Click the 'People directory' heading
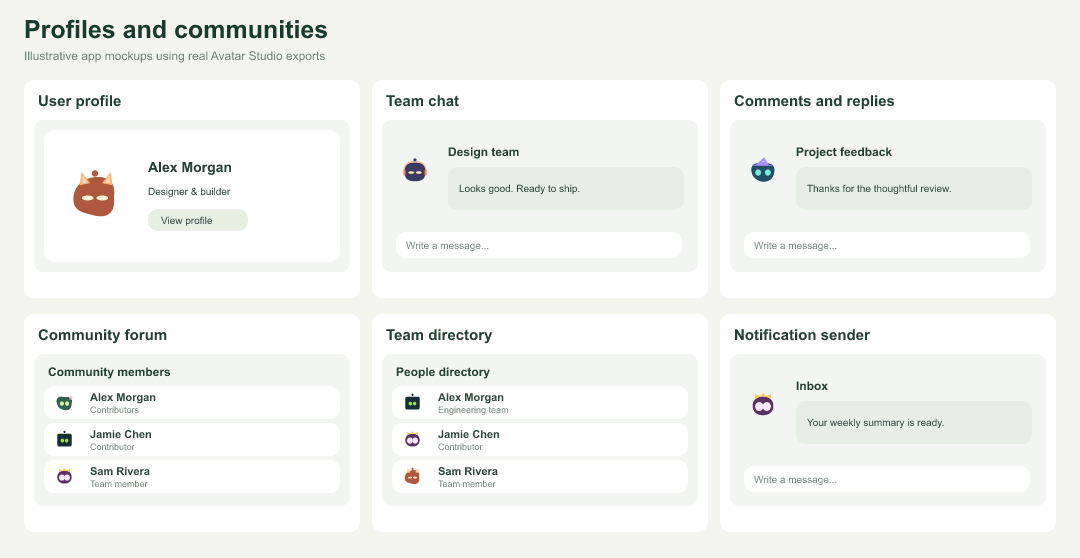1080x558 pixels. coord(443,372)
